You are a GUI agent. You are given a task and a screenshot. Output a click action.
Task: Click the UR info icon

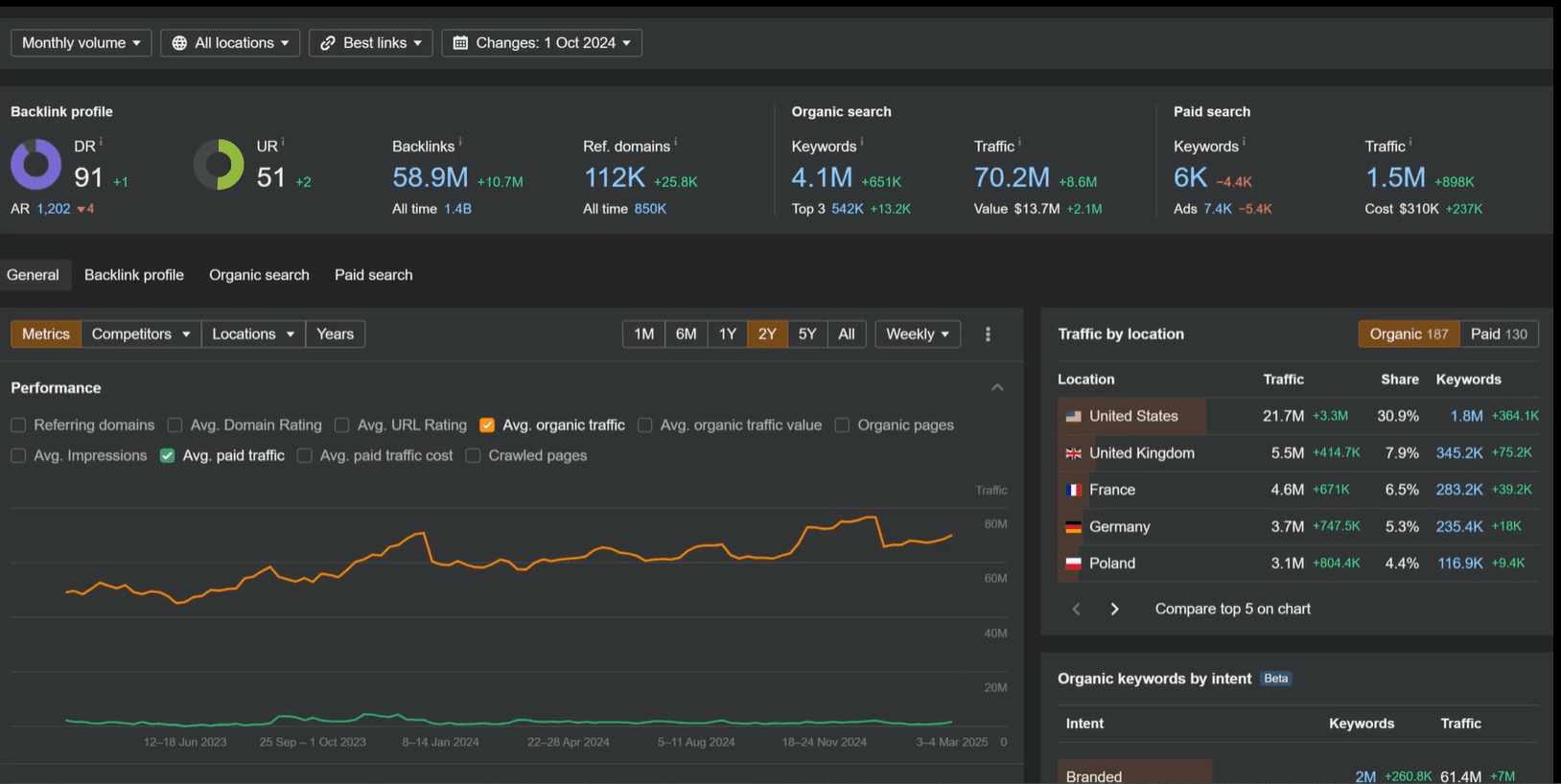[x=283, y=142]
